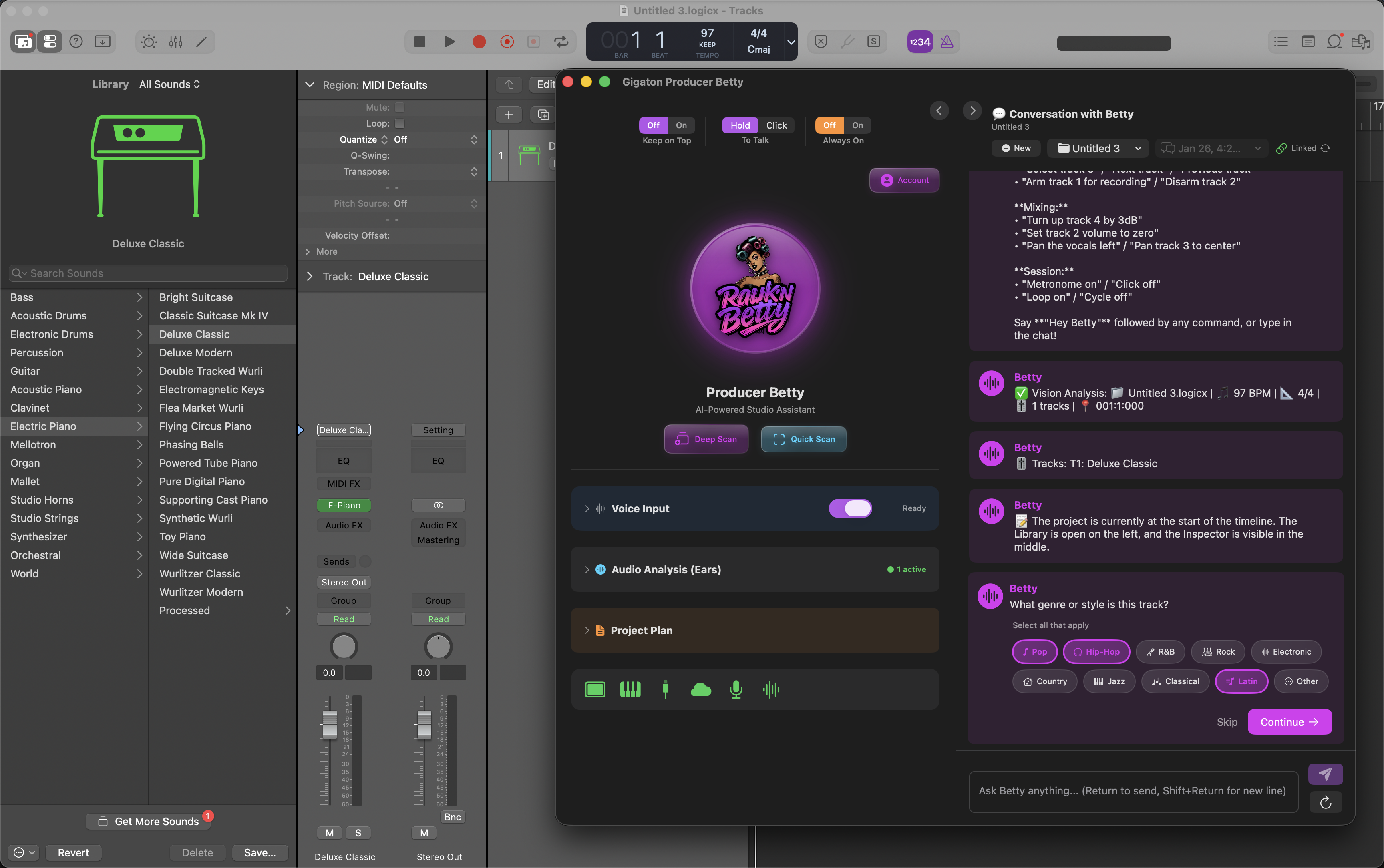The height and width of the screenshot is (868, 1384).
Task: Click the refresh icon below send button
Action: tap(1325, 802)
